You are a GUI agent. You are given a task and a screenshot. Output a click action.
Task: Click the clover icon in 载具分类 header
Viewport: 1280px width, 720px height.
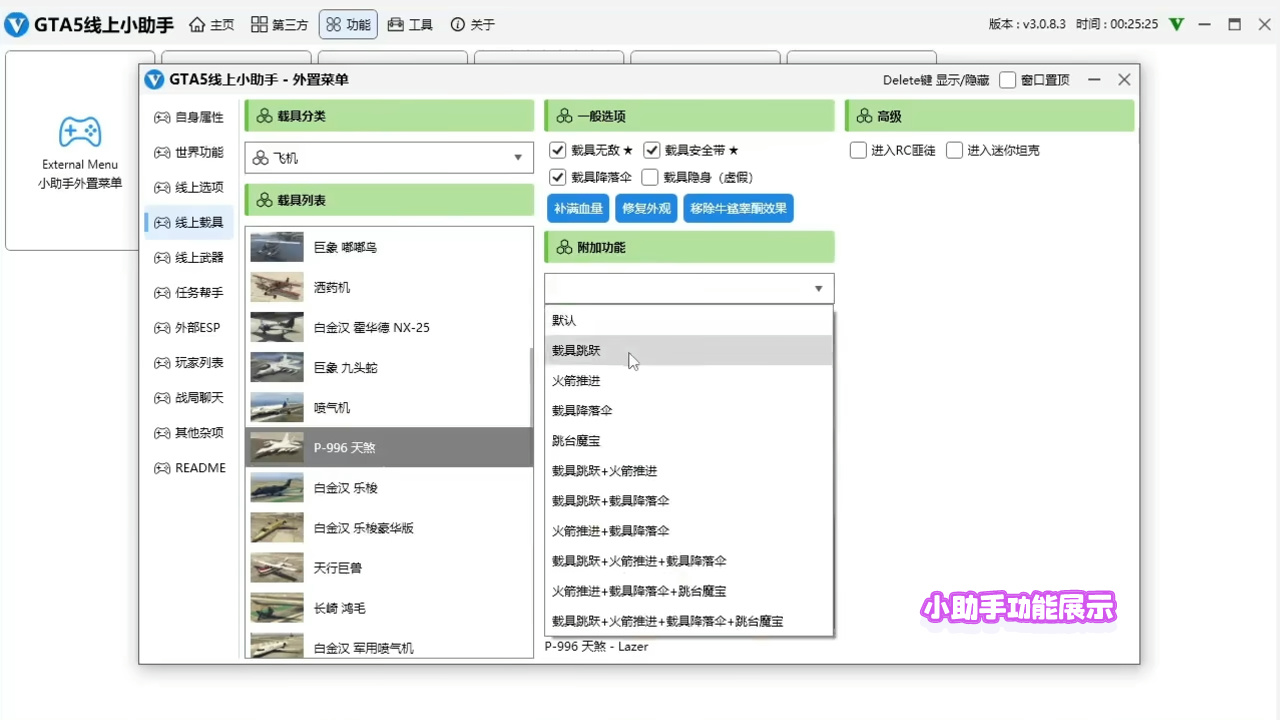click(x=264, y=116)
